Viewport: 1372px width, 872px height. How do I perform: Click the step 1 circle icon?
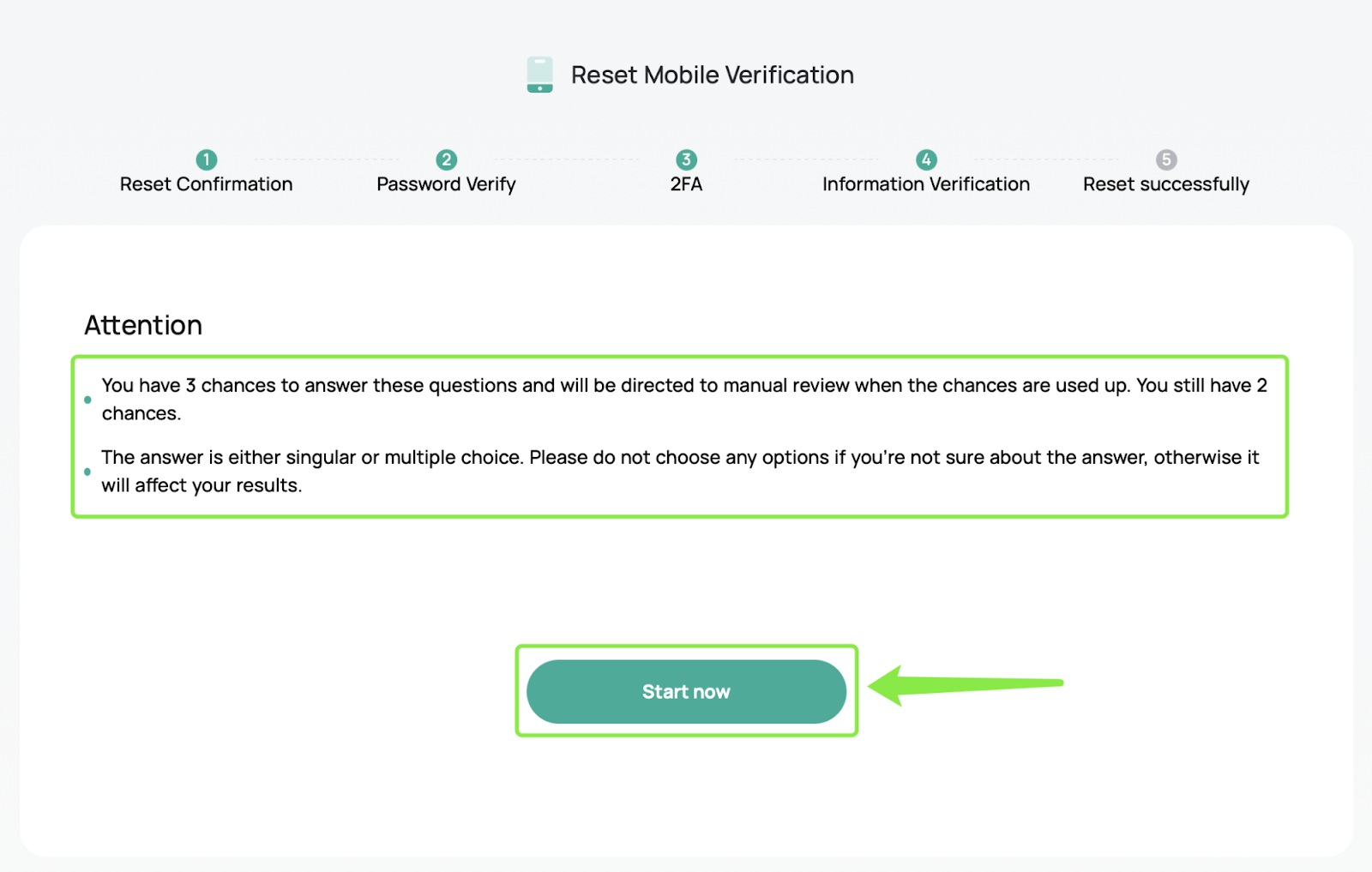(x=207, y=159)
